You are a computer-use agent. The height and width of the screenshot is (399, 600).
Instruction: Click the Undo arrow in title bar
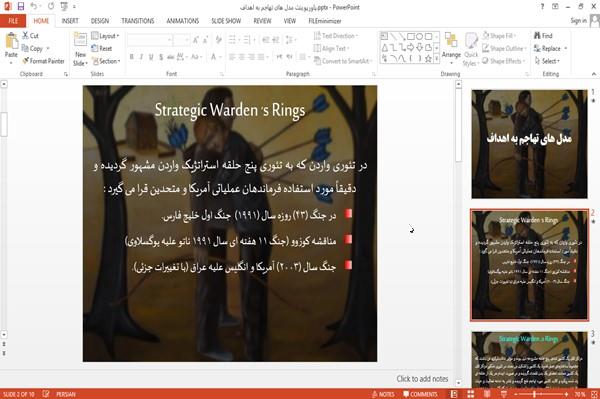[34, 7]
